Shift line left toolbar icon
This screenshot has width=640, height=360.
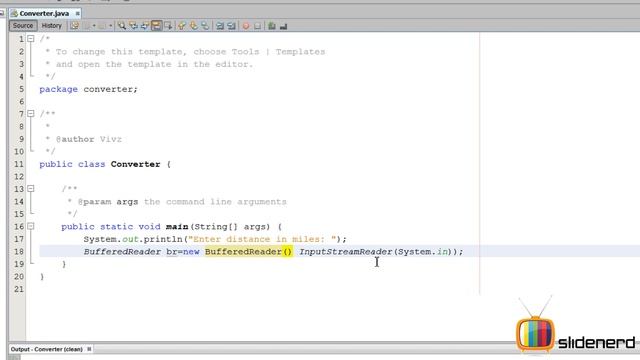click(220, 26)
